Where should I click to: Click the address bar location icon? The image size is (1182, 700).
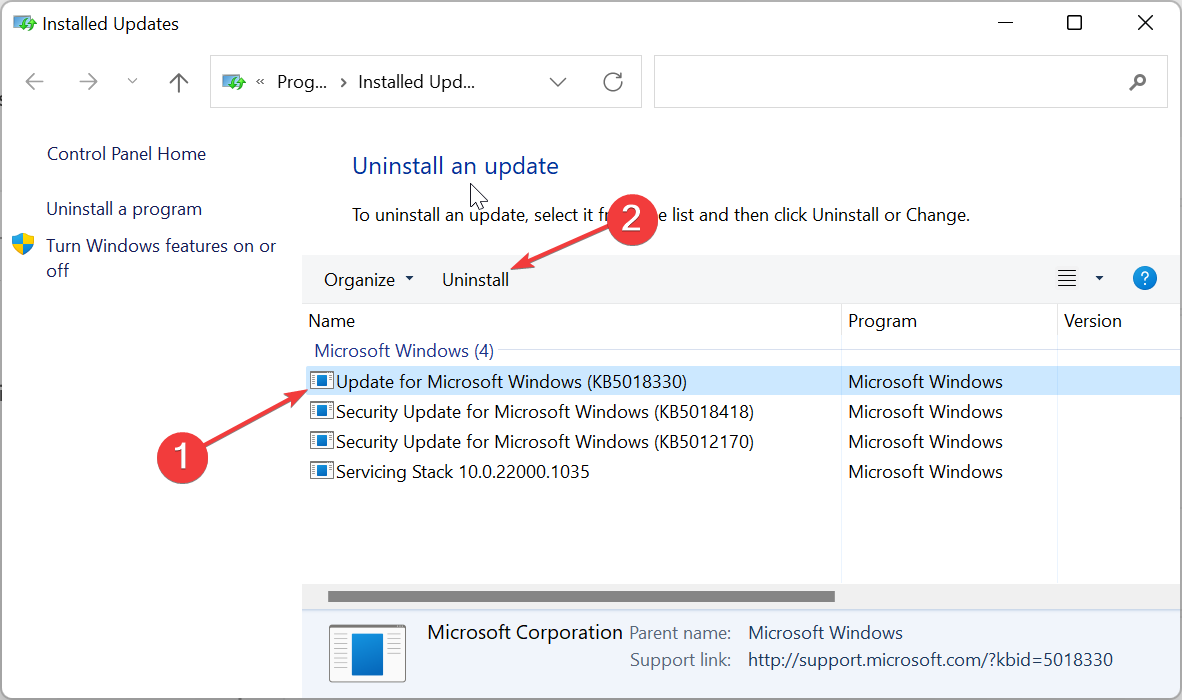point(234,81)
